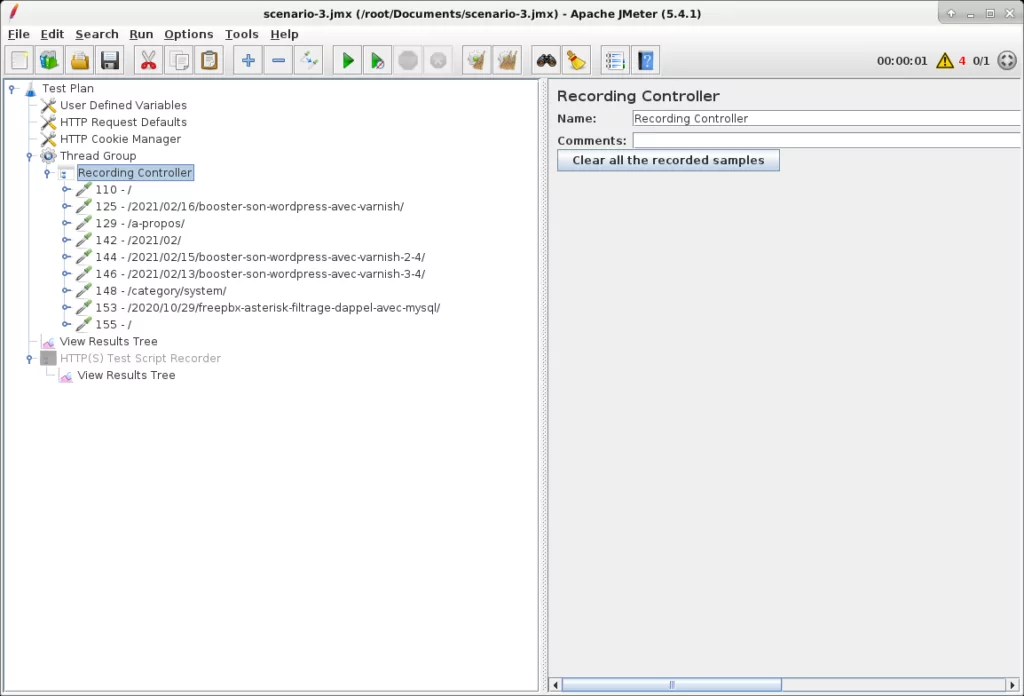Click the red error count '4'
Viewport: 1024px width, 696px height.
pos(962,61)
